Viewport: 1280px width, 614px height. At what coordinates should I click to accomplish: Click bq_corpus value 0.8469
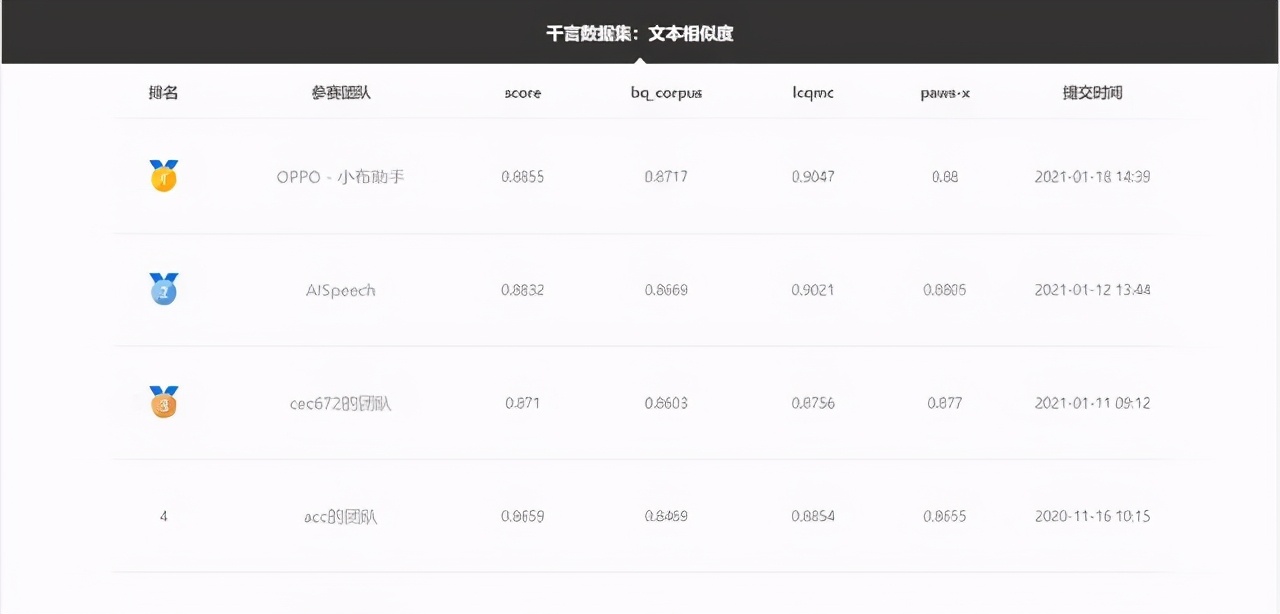(666, 516)
